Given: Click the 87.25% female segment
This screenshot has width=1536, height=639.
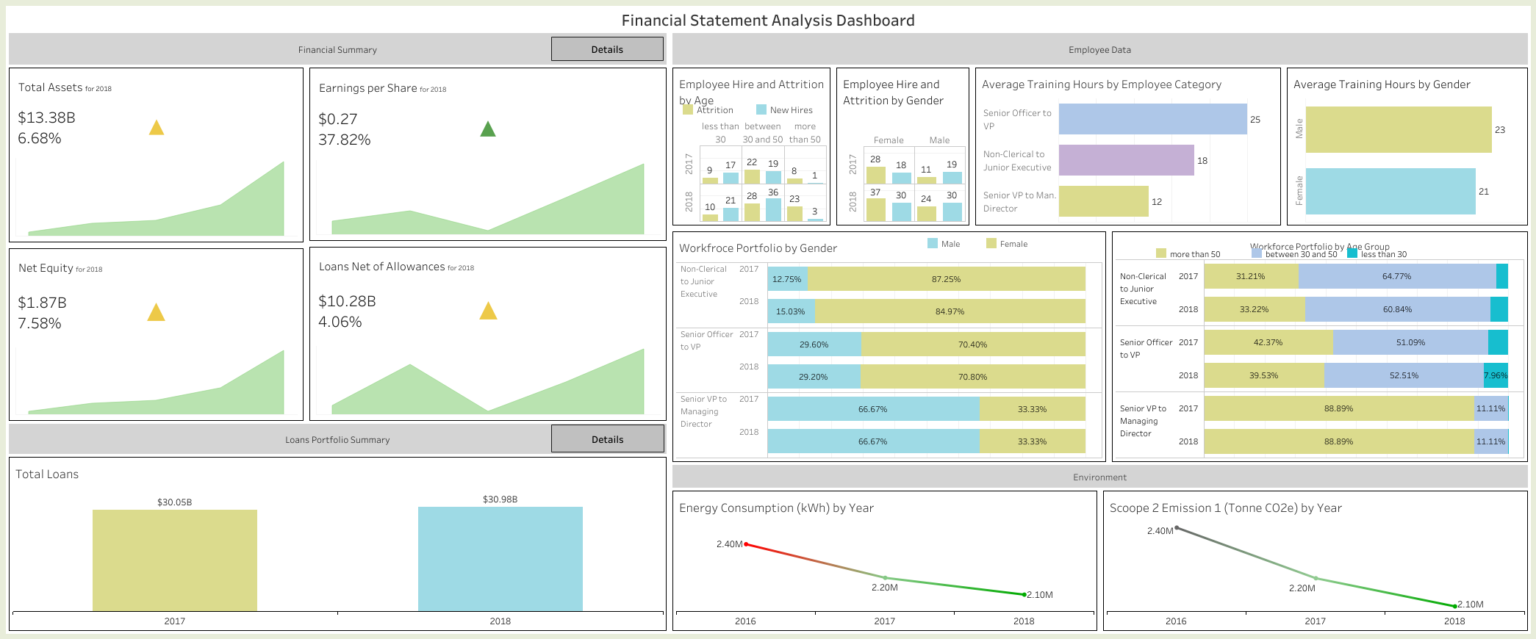Looking at the screenshot, I should (x=946, y=279).
